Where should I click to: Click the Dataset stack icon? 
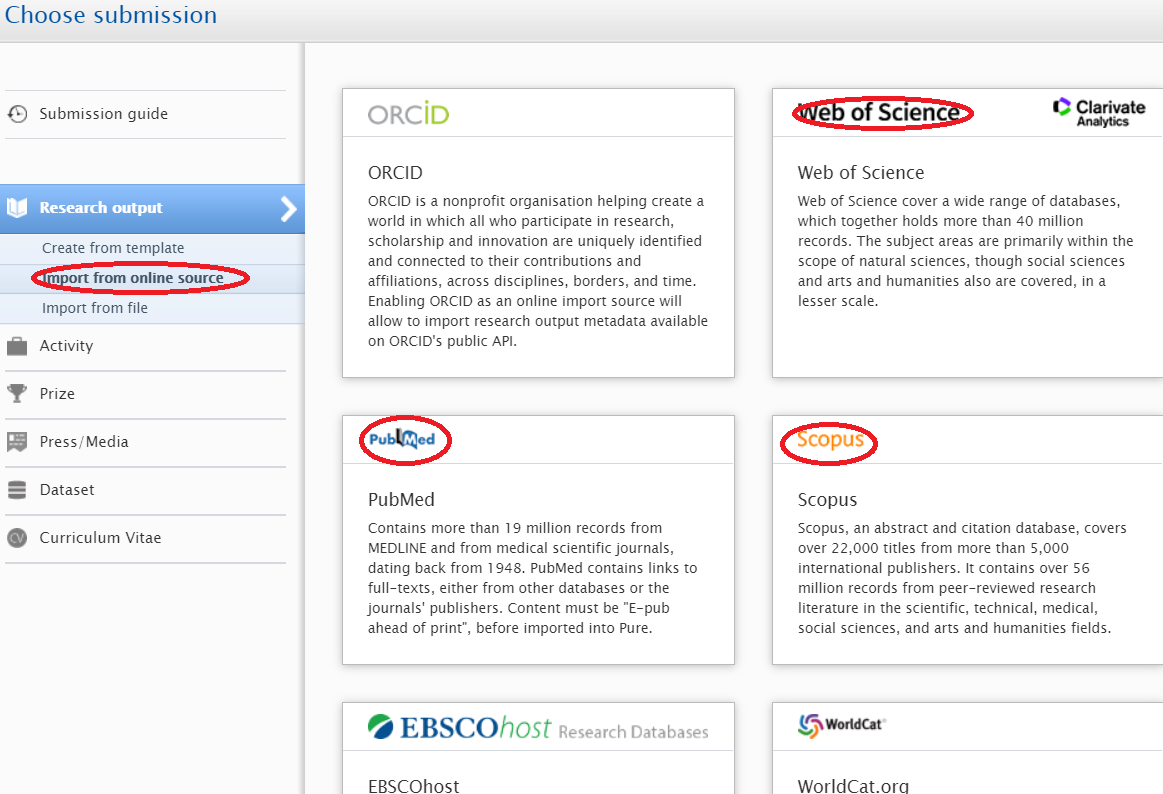tap(17, 490)
